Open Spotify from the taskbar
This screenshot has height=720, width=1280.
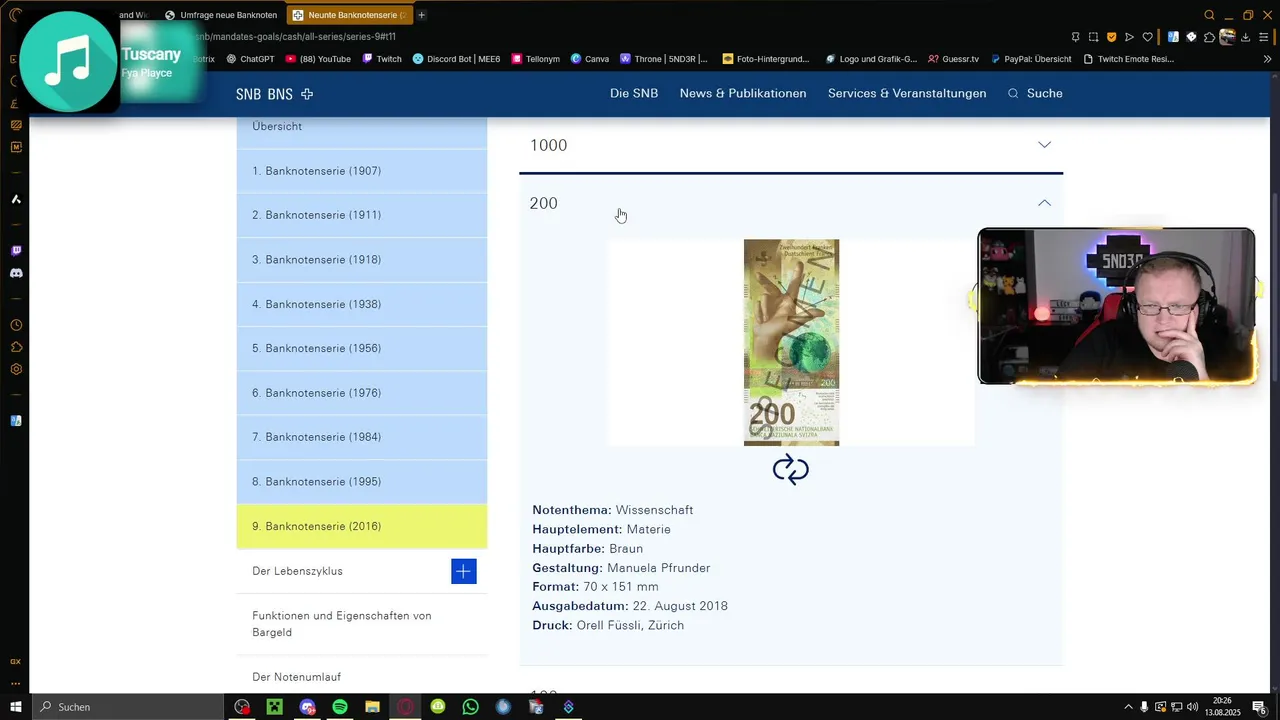[x=339, y=707]
